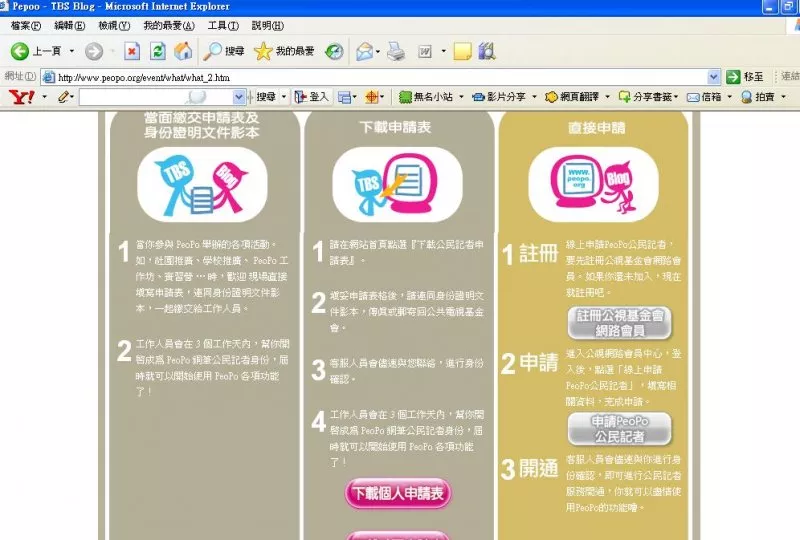Click the 移至 Go button
Viewport: 800px width, 540px height.
coord(745,77)
